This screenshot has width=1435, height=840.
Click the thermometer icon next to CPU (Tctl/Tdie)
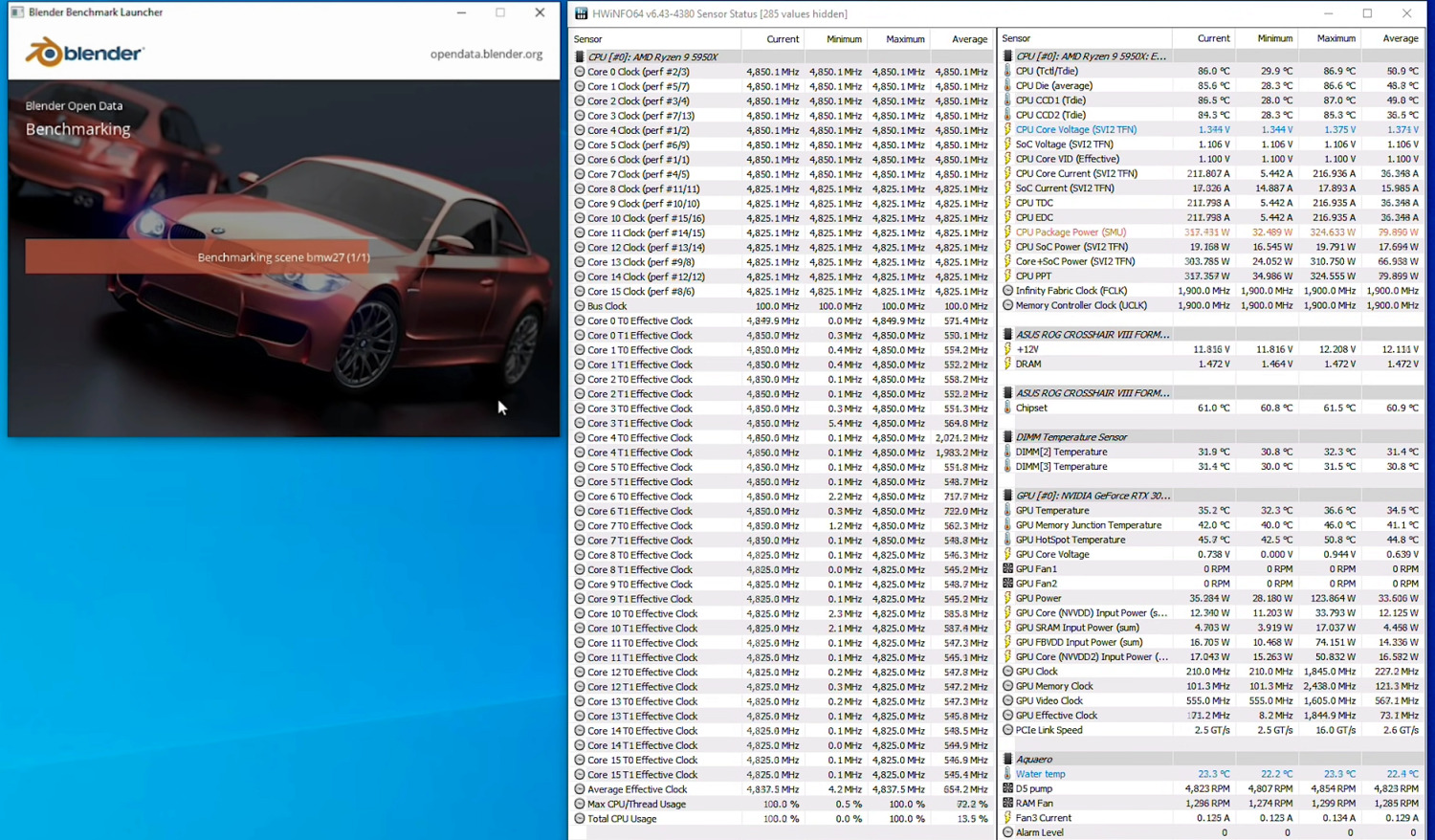click(1007, 71)
